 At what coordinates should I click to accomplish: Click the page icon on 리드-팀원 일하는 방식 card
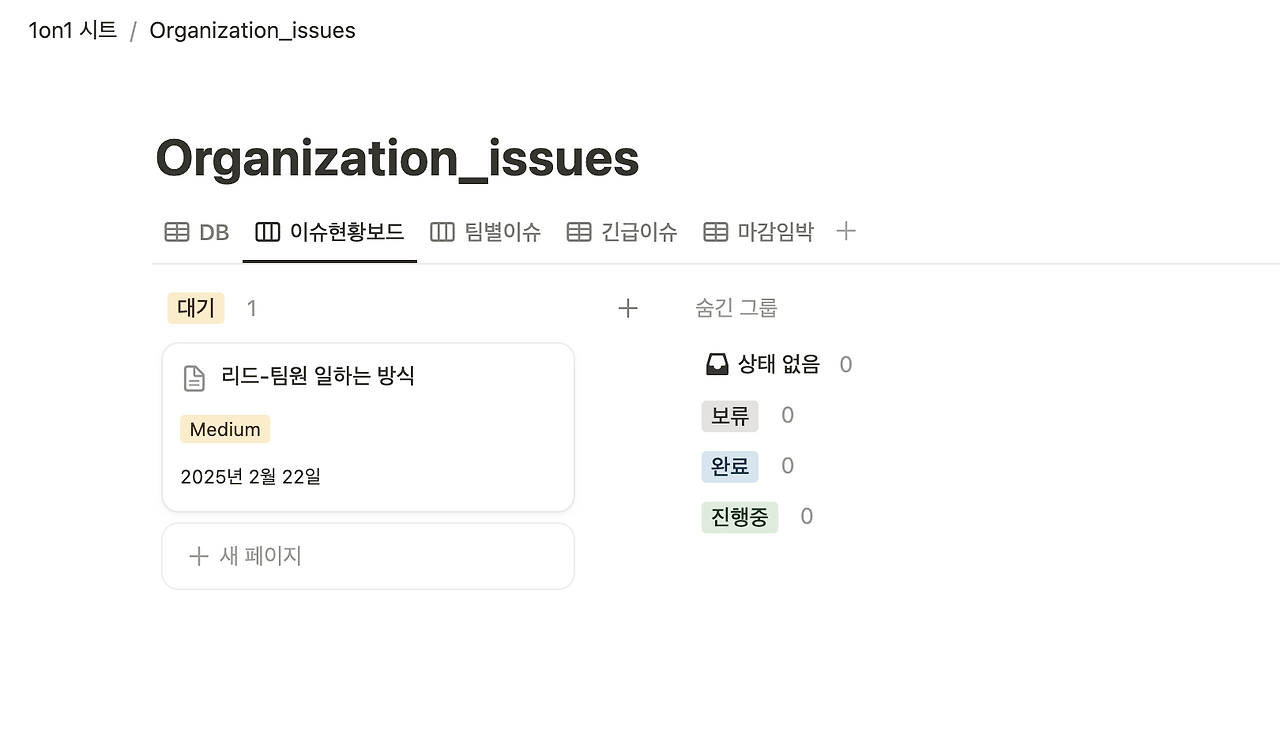coord(193,377)
